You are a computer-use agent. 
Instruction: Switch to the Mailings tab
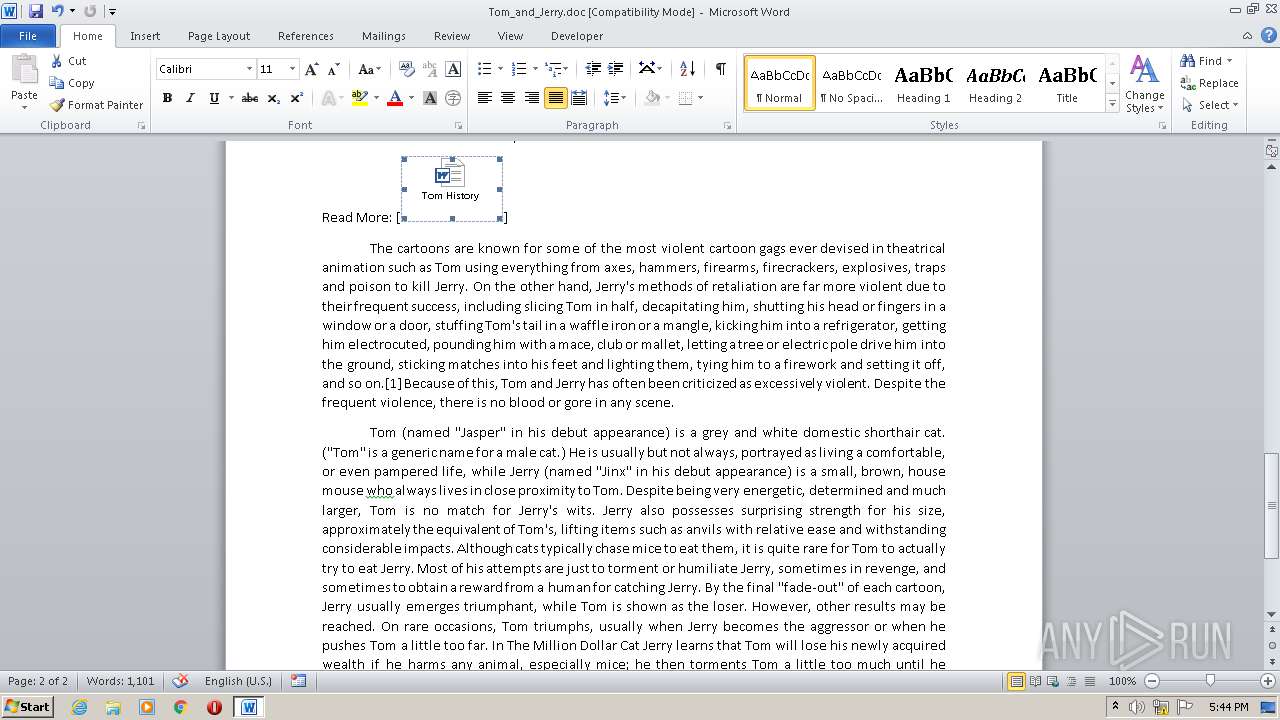(384, 36)
